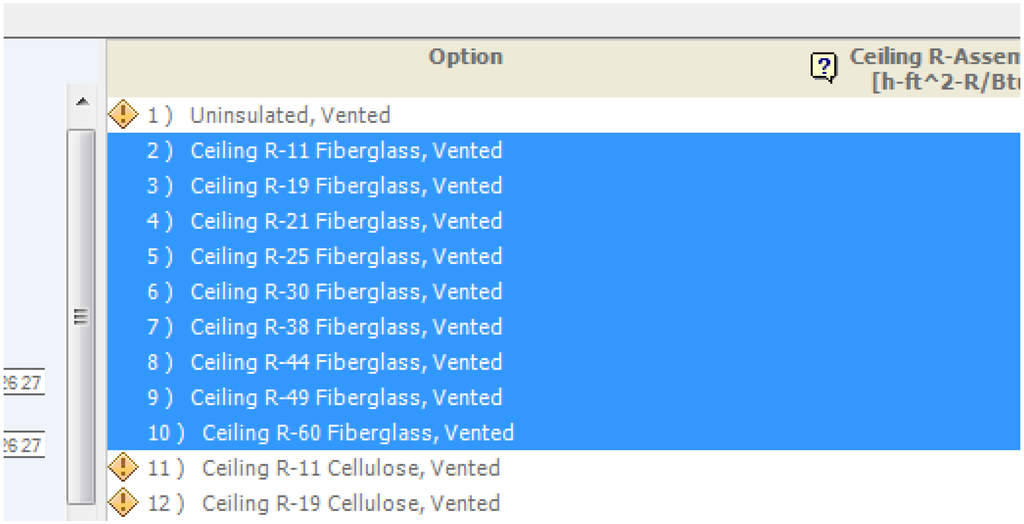Click the help question mark icon
The width and height of the screenshot is (1024, 524).
tap(822, 68)
